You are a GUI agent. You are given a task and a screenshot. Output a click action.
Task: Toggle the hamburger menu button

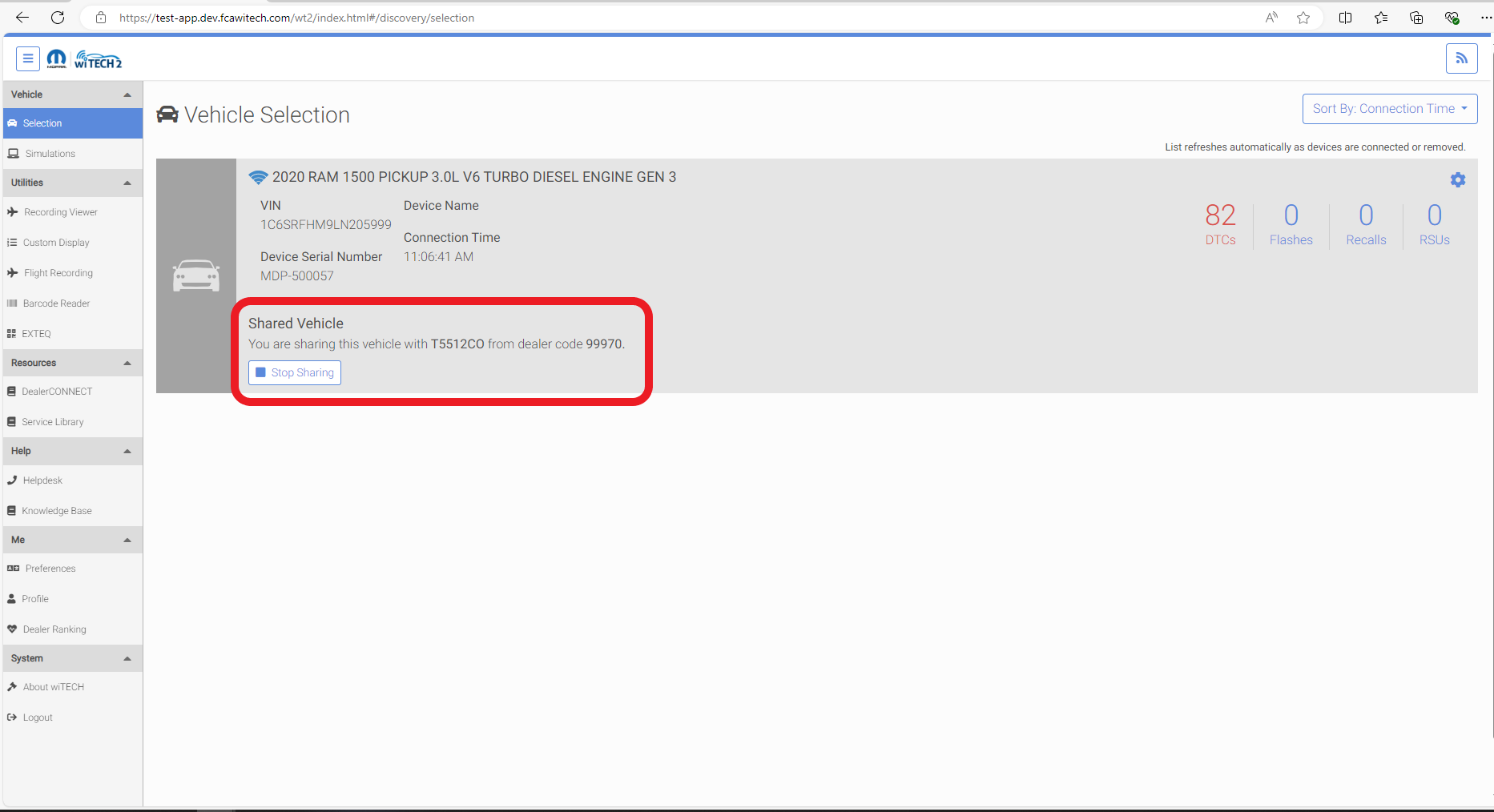27,58
